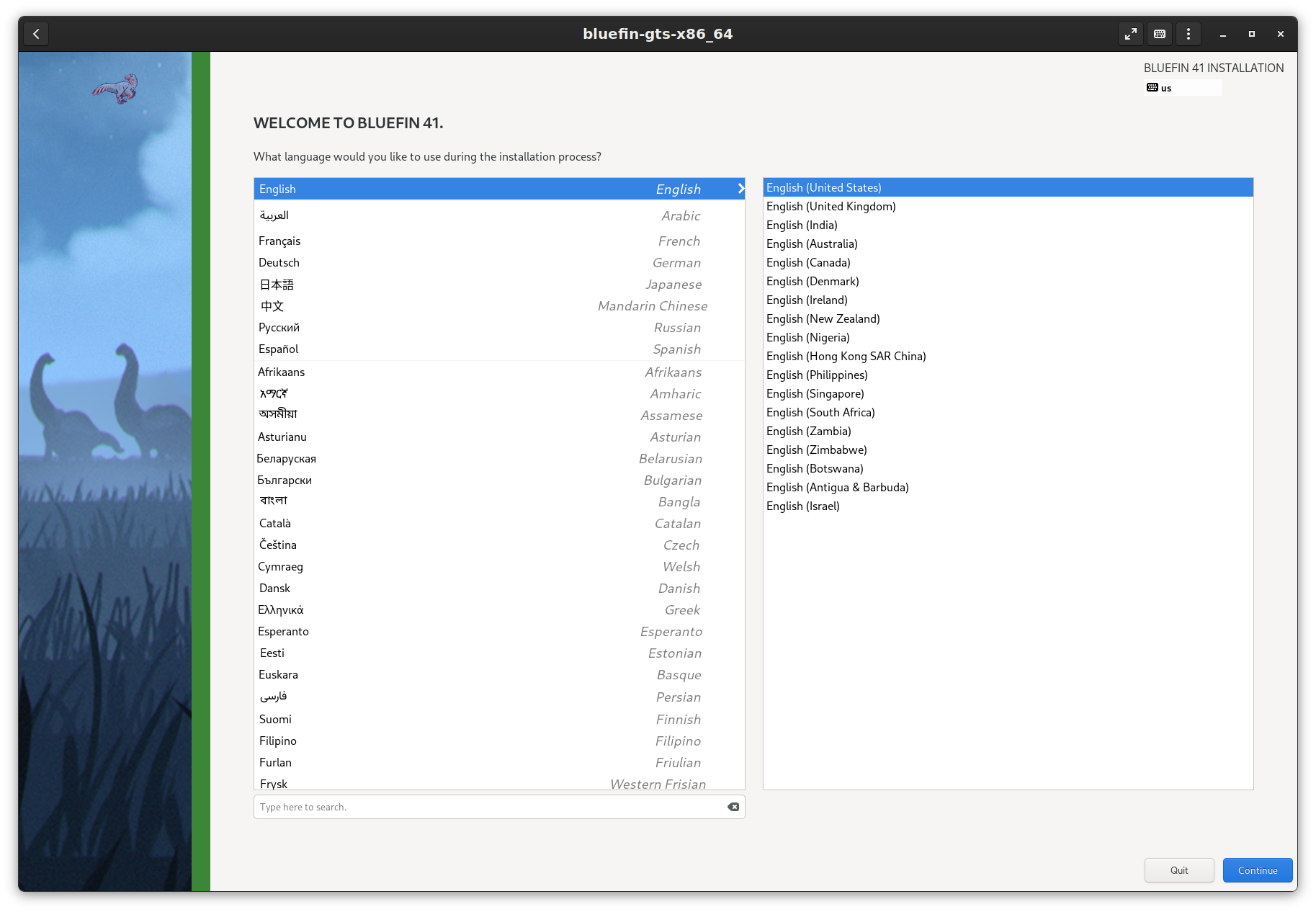Choose English (Antigua & Barbuda) locale
1316x912 pixels.
coord(1008,487)
